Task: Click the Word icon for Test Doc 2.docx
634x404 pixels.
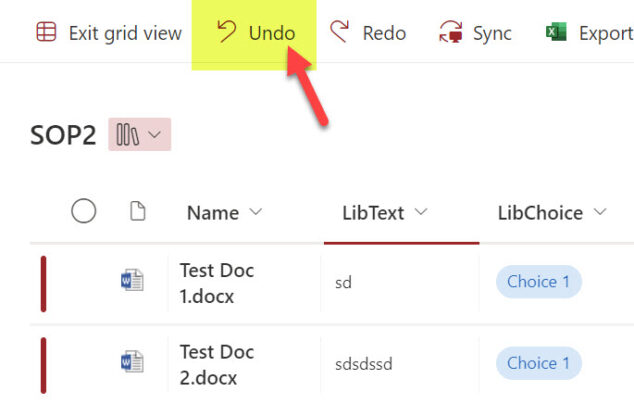Action: pyautogui.click(x=132, y=361)
